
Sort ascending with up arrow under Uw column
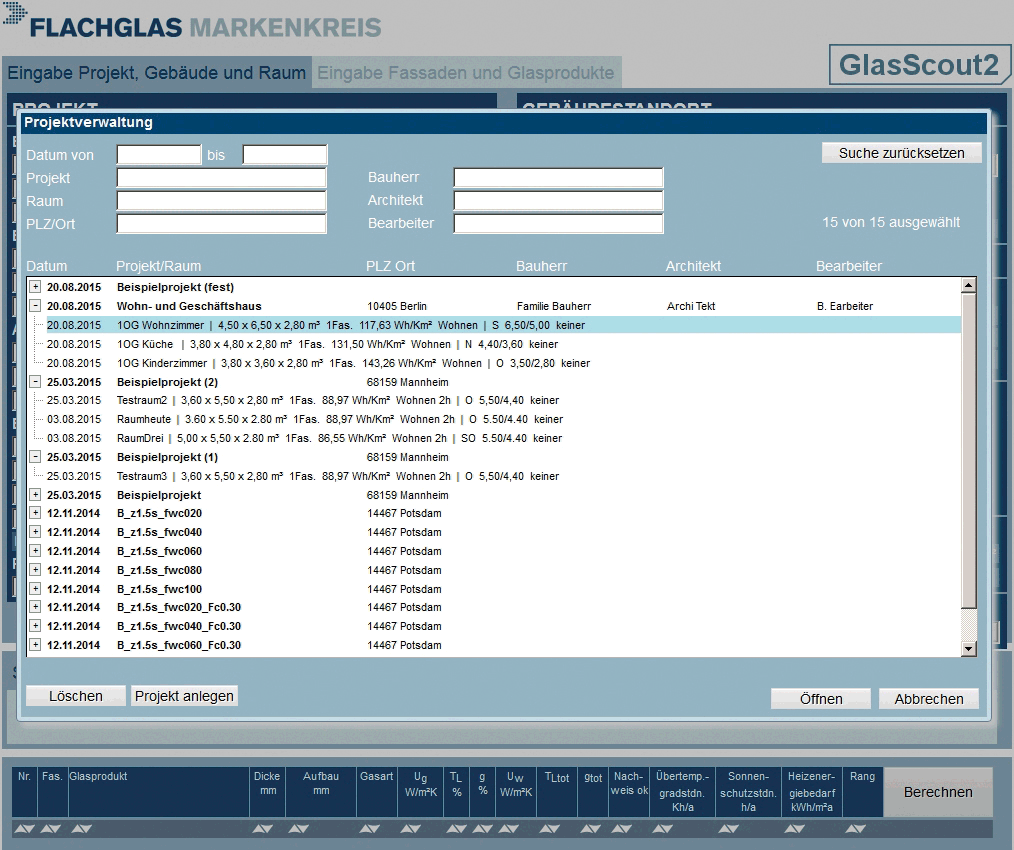point(503,829)
